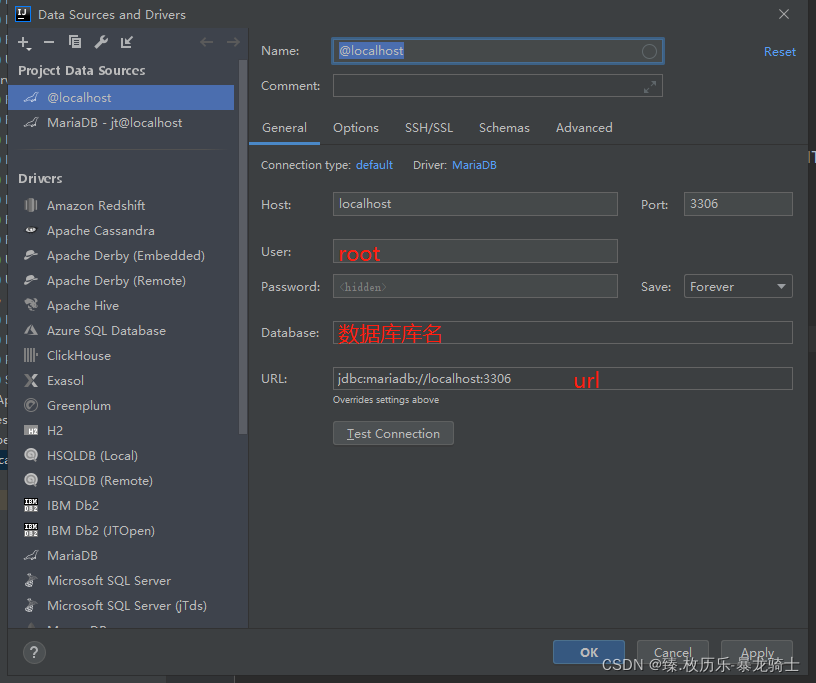Image resolution: width=816 pixels, height=683 pixels.
Task: Click the left panel vertical scrollbar
Action: click(x=243, y=247)
